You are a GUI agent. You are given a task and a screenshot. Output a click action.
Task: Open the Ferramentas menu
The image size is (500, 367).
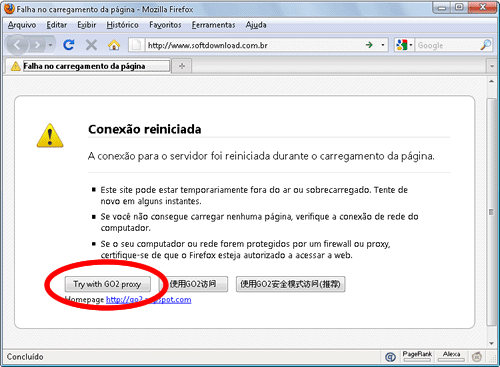coord(213,25)
